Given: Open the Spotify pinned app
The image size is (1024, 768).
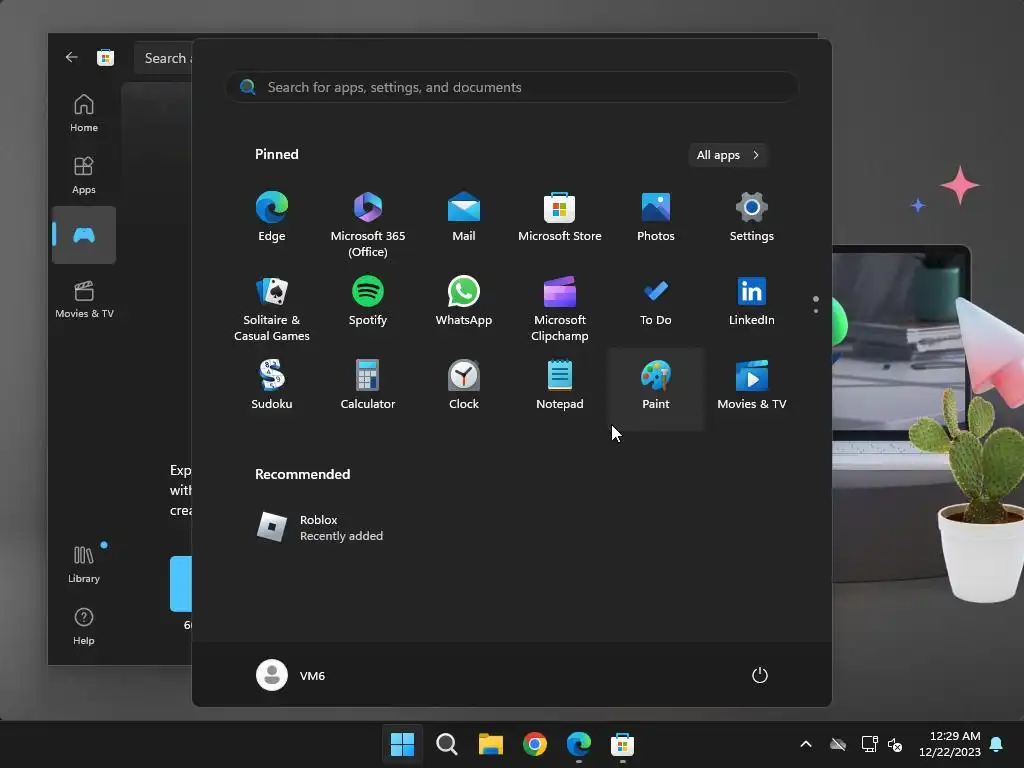Looking at the screenshot, I should coord(368,302).
